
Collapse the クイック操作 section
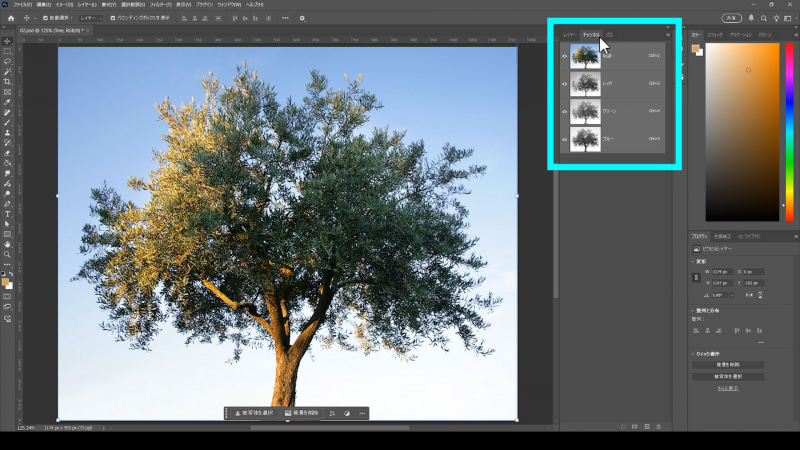693,354
